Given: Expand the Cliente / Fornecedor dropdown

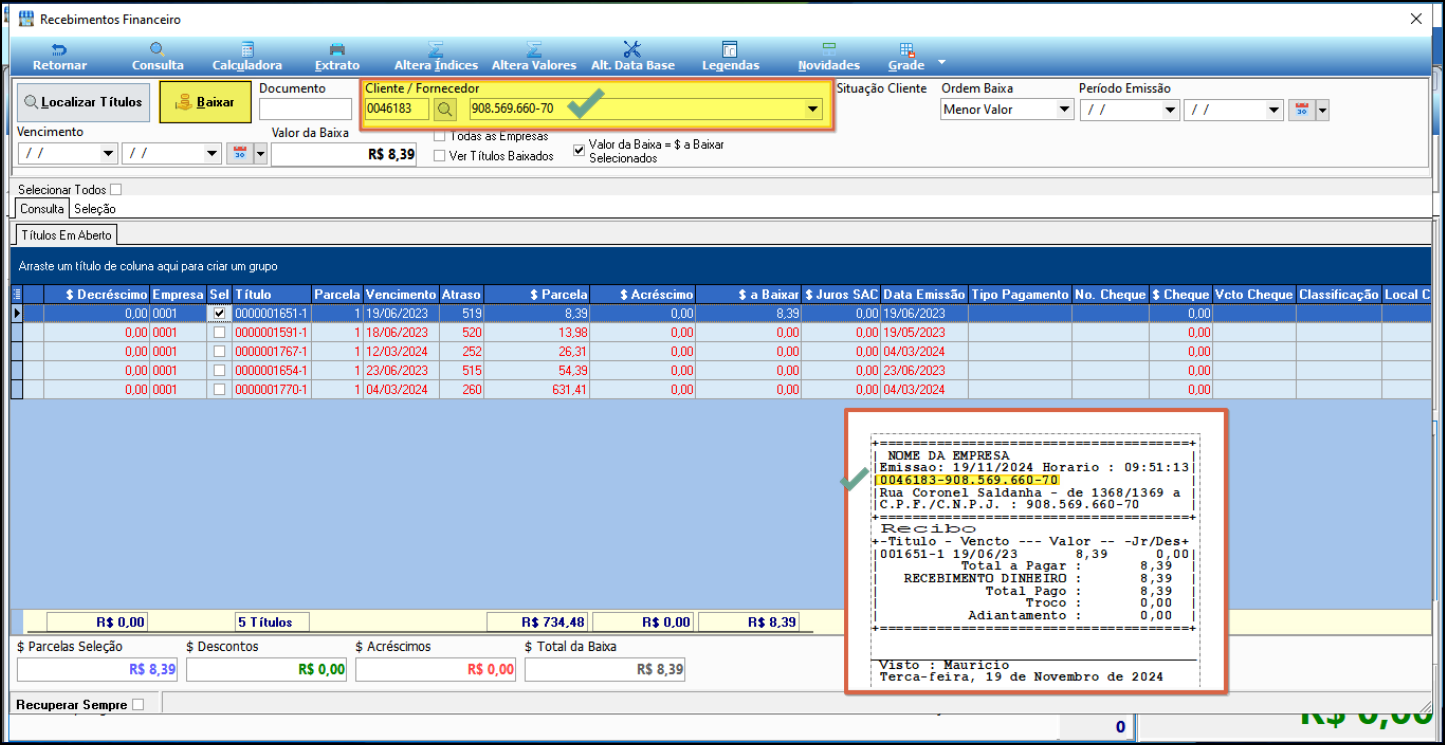Looking at the screenshot, I should (812, 110).
